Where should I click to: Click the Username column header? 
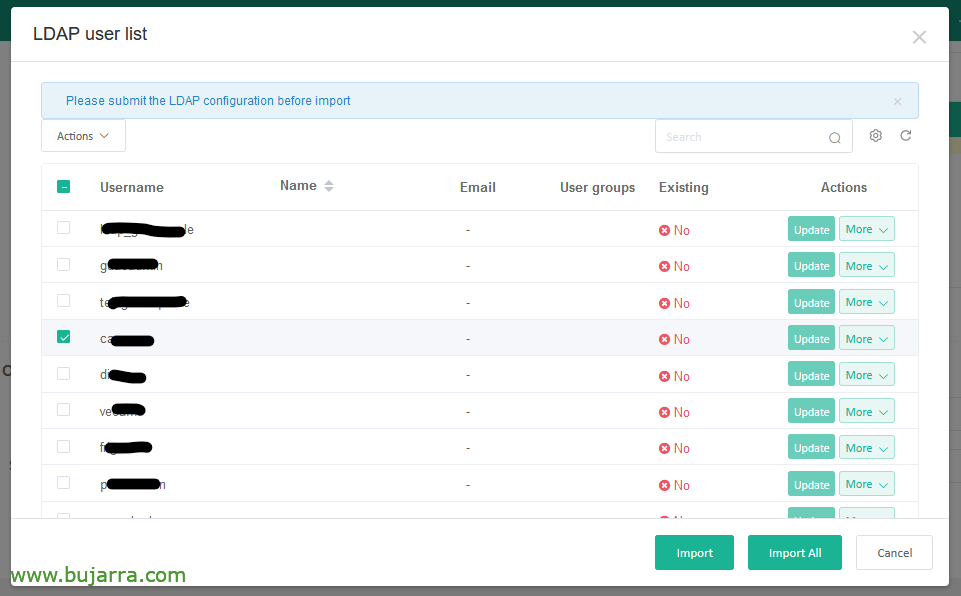pyautogui.click(x=131, y=187)
